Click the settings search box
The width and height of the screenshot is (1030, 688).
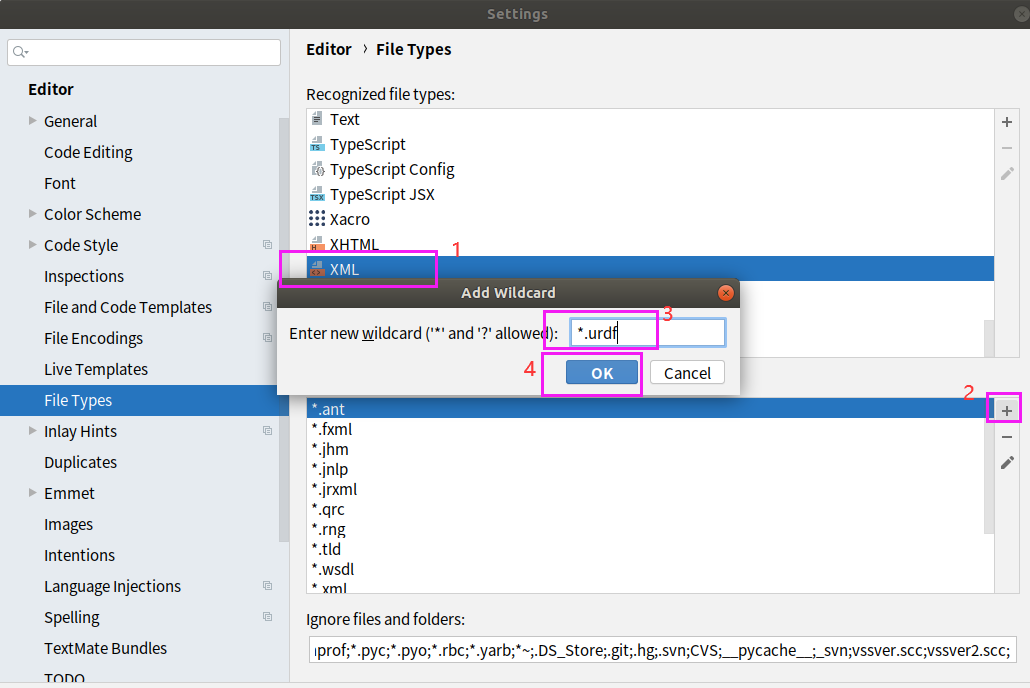pyautogui.click(x=143, y=52)
